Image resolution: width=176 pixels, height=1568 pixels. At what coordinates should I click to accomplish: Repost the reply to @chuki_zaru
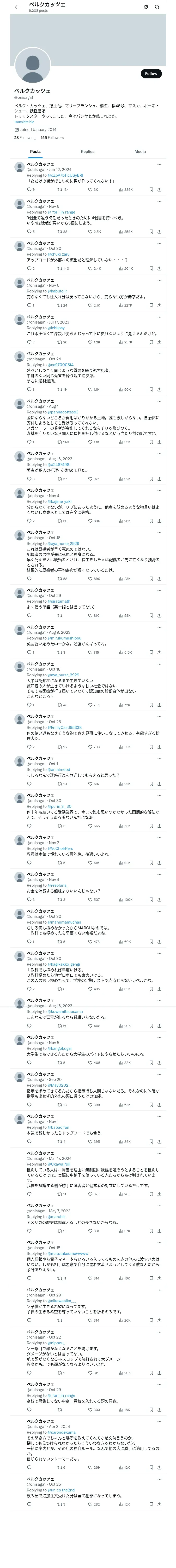59,268
